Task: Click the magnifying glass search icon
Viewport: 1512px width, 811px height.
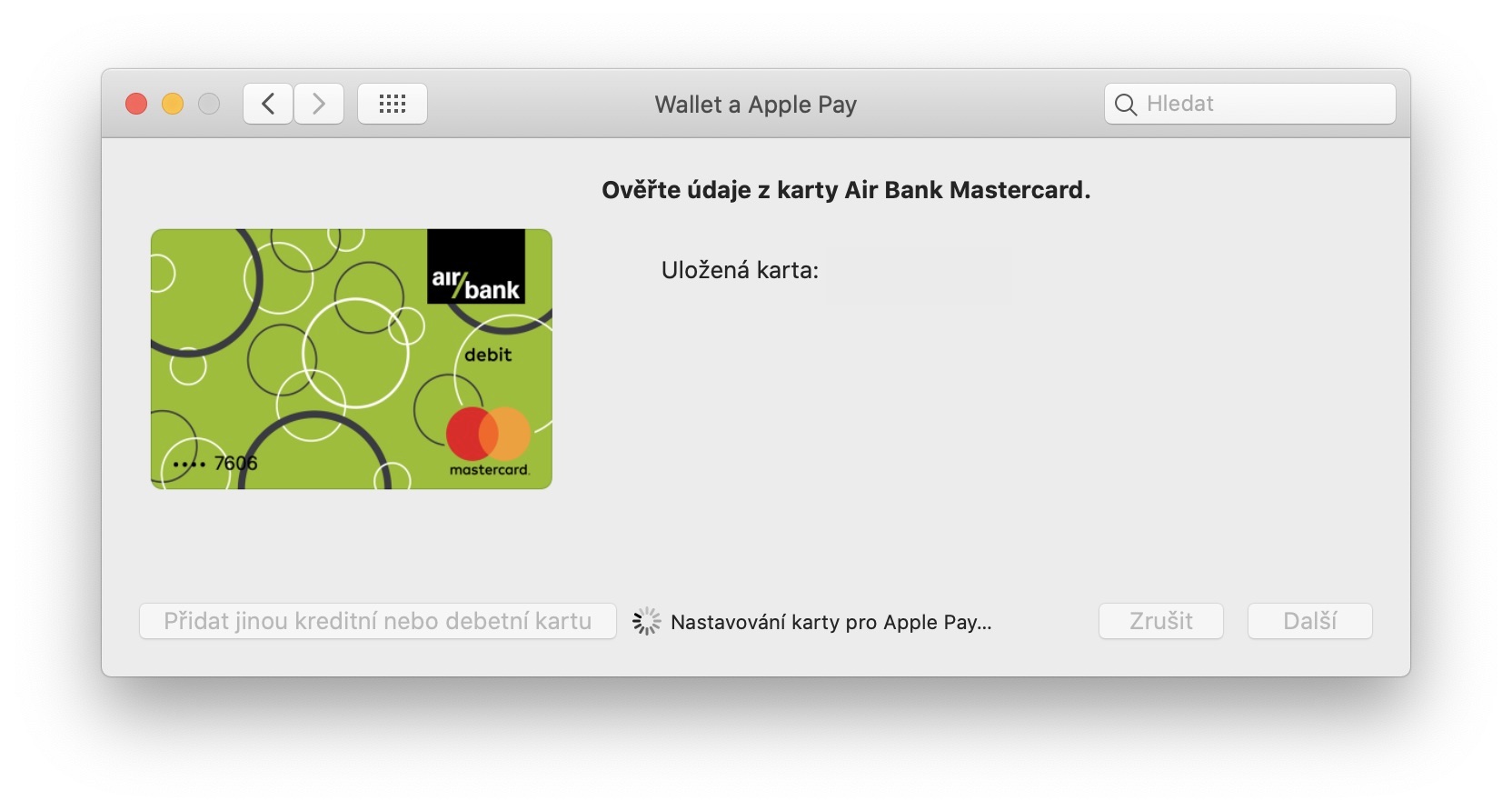Action: click(1126, 105)
